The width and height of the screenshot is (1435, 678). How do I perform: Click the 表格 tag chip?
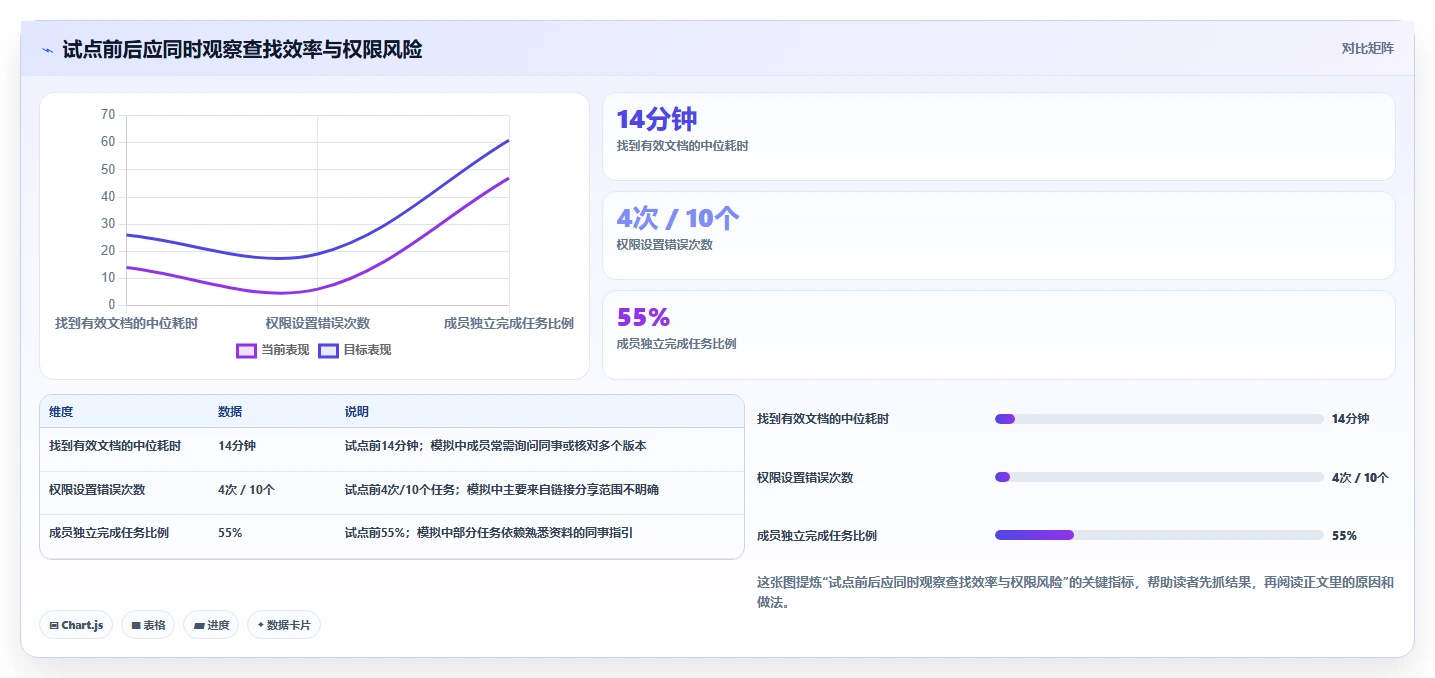coord(148,625)
